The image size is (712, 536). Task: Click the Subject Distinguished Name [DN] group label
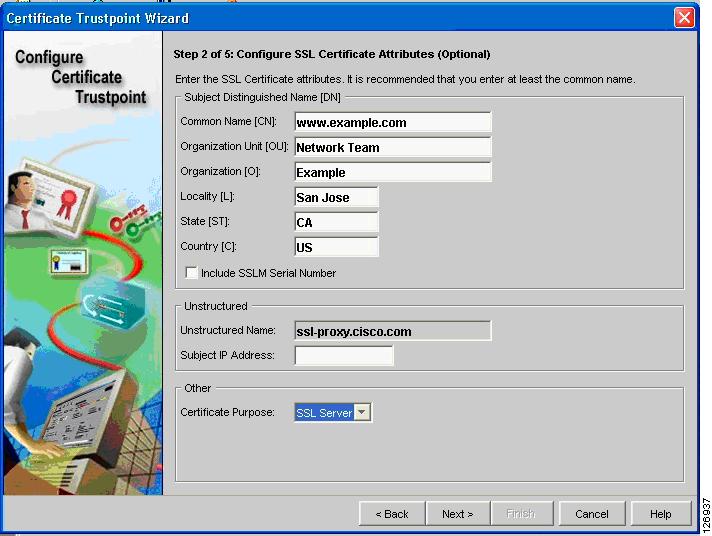(262, 97)
